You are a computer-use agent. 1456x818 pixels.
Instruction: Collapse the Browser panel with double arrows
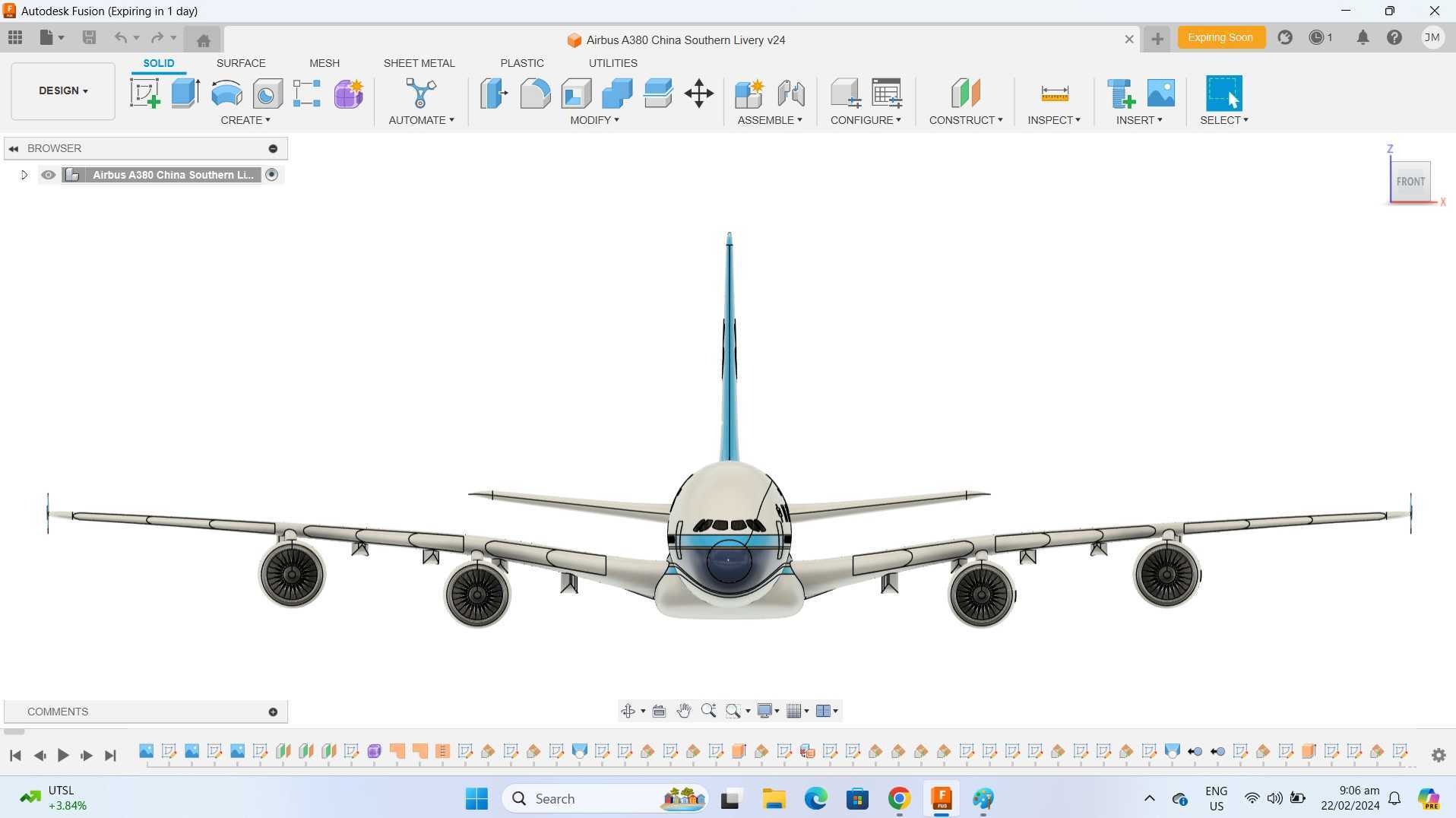pyautogui.click(x=14, y=148)
